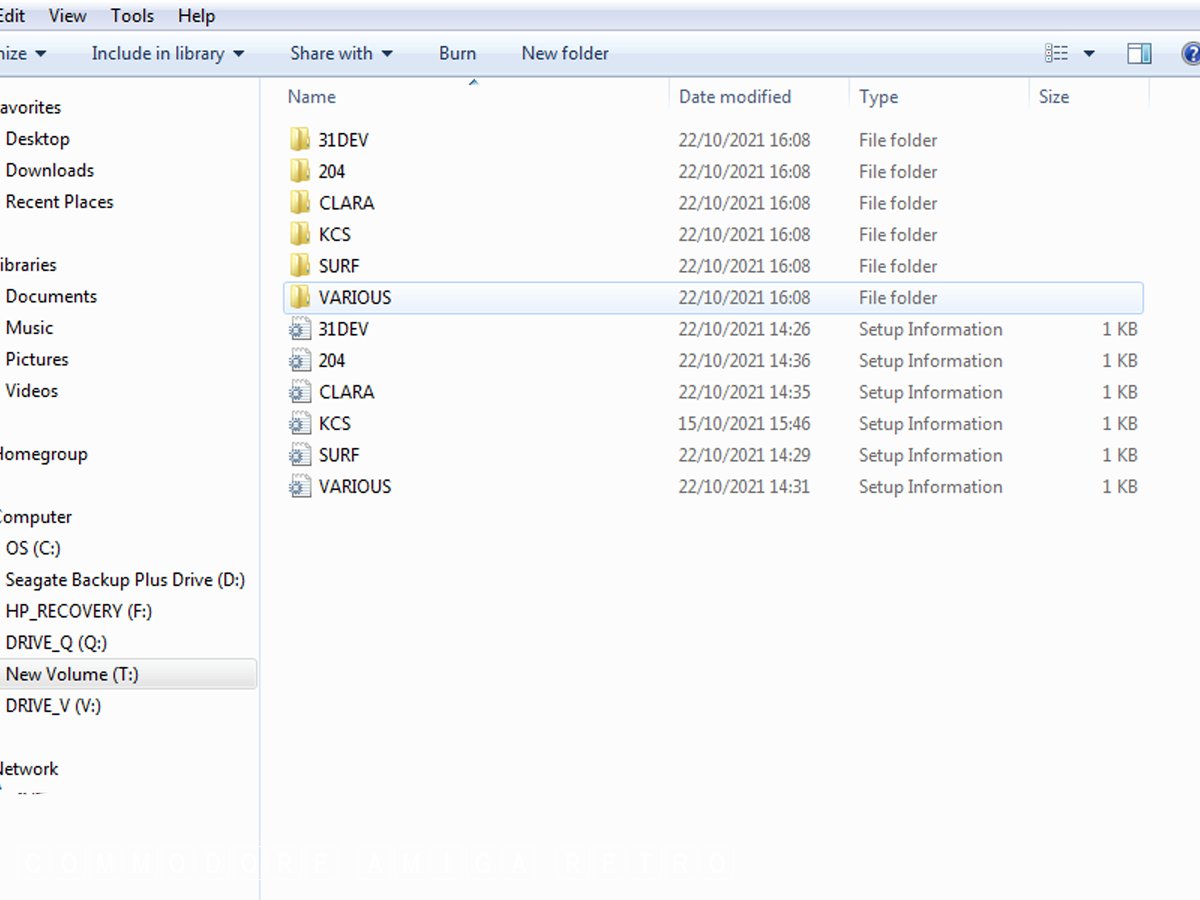Open the Help icon in toolbar
The image size is (1200, 900).
[1190, 54]
